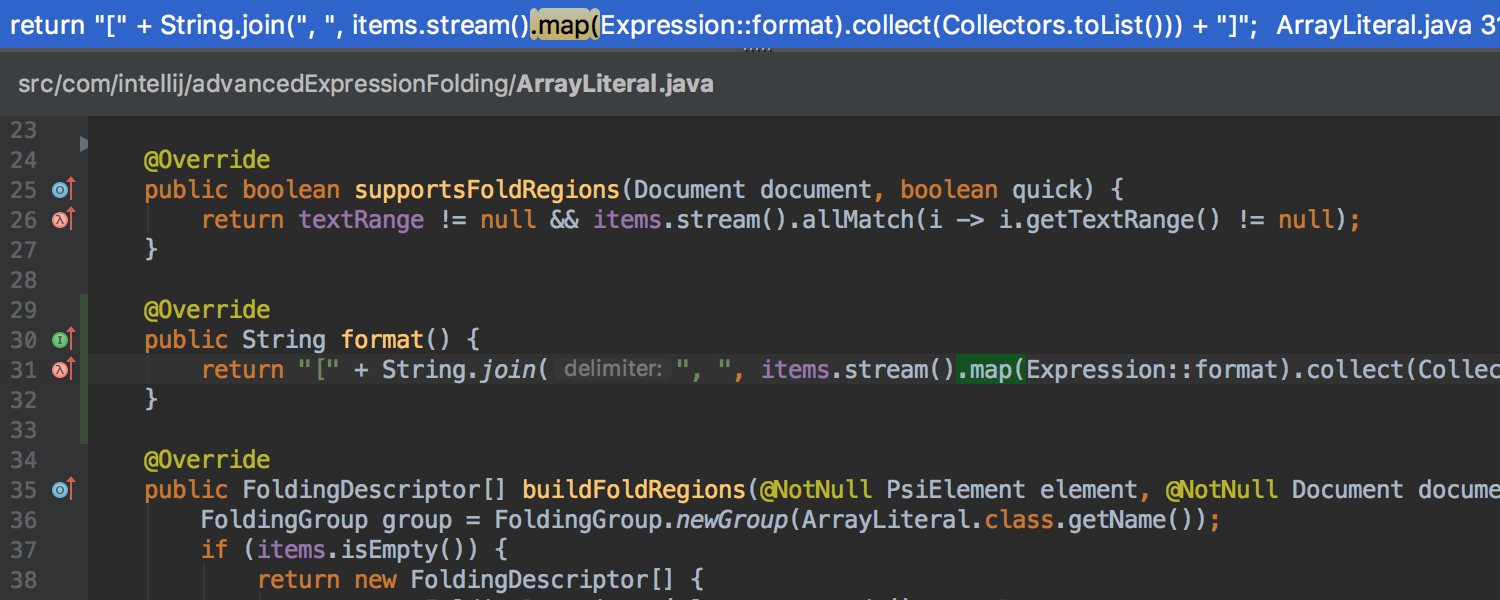
Task: Click the return keyword on line 26
Action: click(242, 220)
